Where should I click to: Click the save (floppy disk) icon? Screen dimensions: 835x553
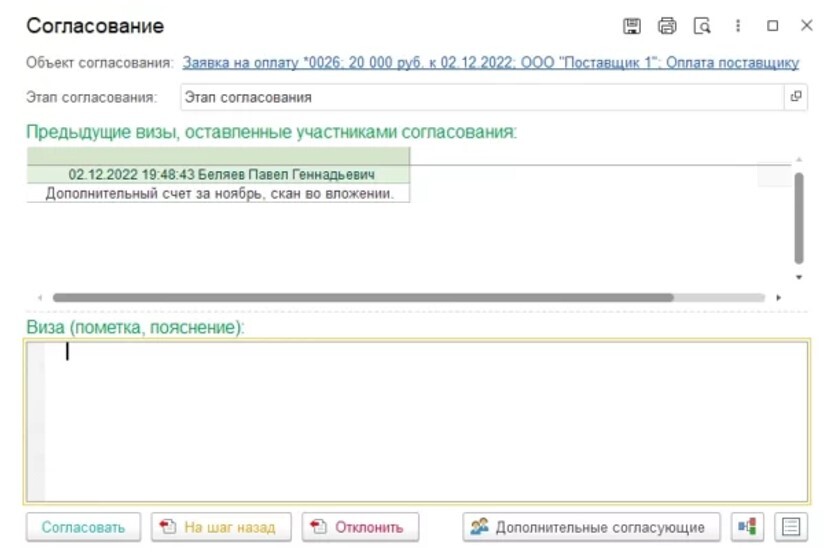pyautogui.click(x=631, y=26)
